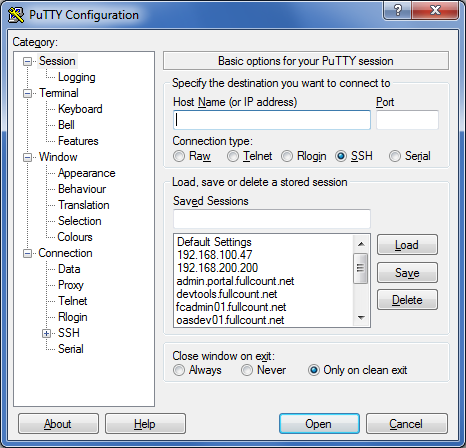
Task: Open the Behaviour category
Action: [82, 189]
